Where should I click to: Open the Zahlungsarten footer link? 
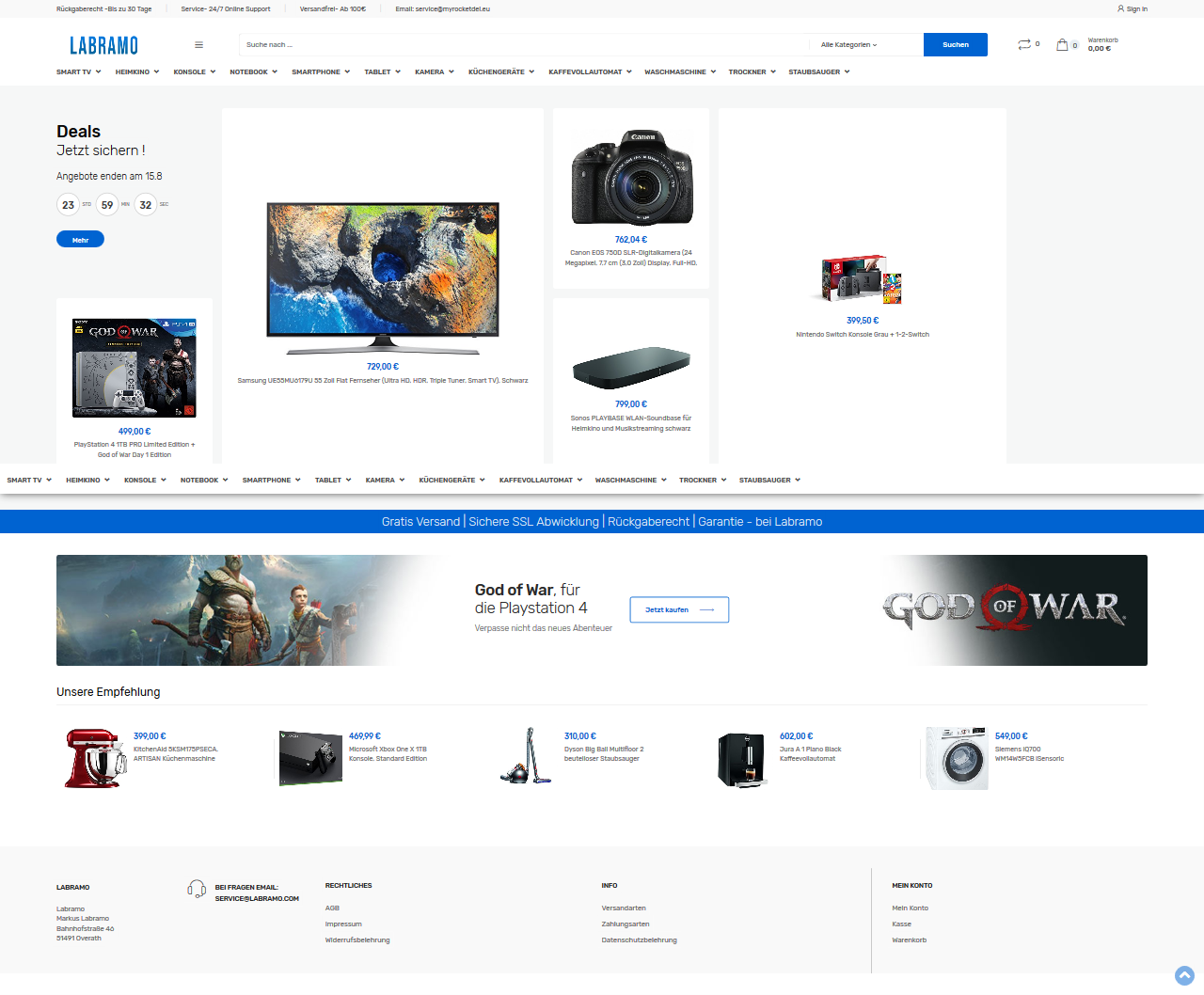(626, 924)
